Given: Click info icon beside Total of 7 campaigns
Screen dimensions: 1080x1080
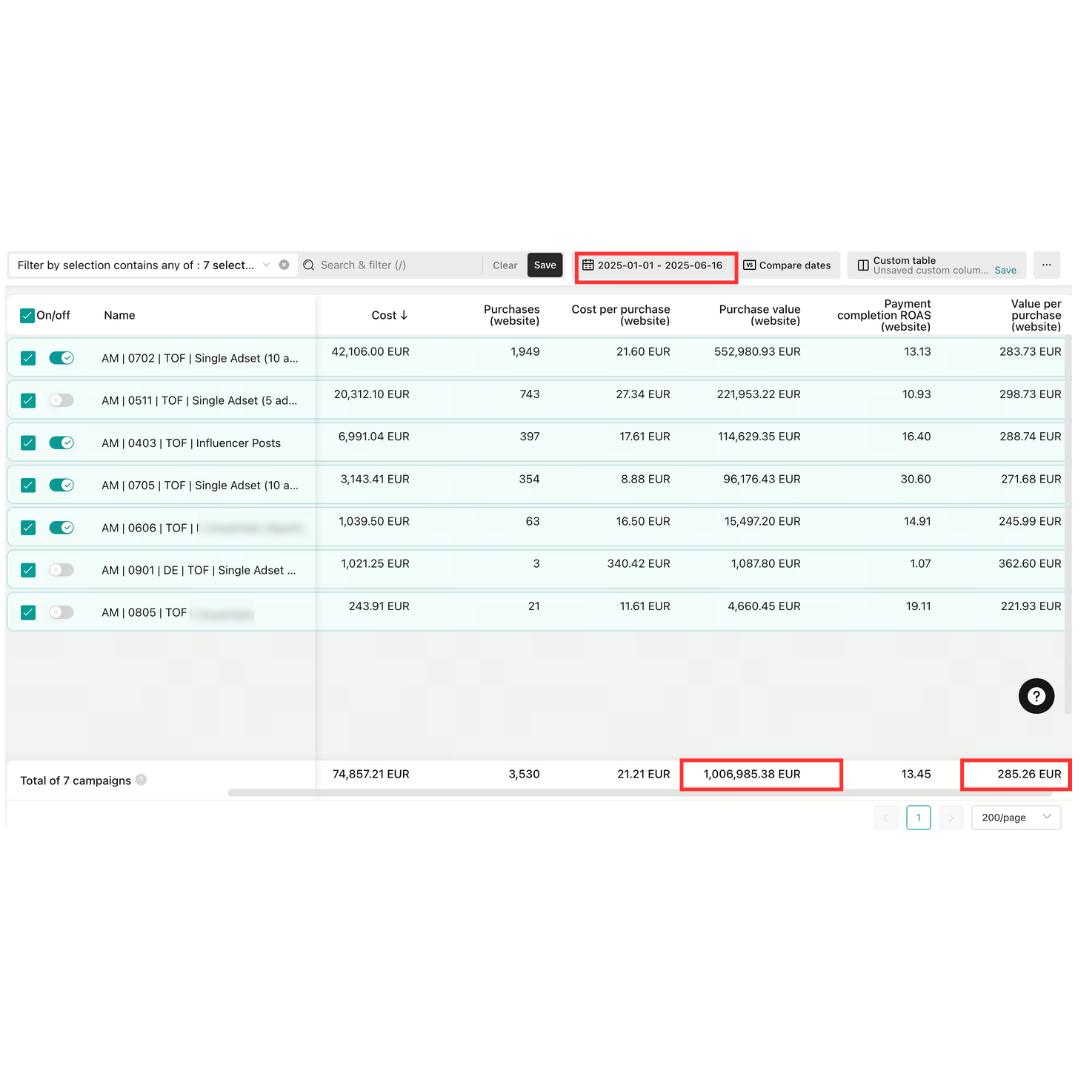Looking at the screenshot, I should [x=141, y=780].
